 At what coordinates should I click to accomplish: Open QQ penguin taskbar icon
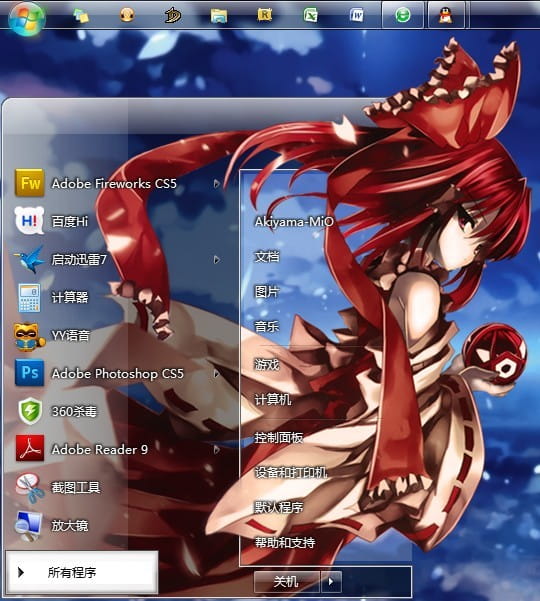click(x=445, y=15)
